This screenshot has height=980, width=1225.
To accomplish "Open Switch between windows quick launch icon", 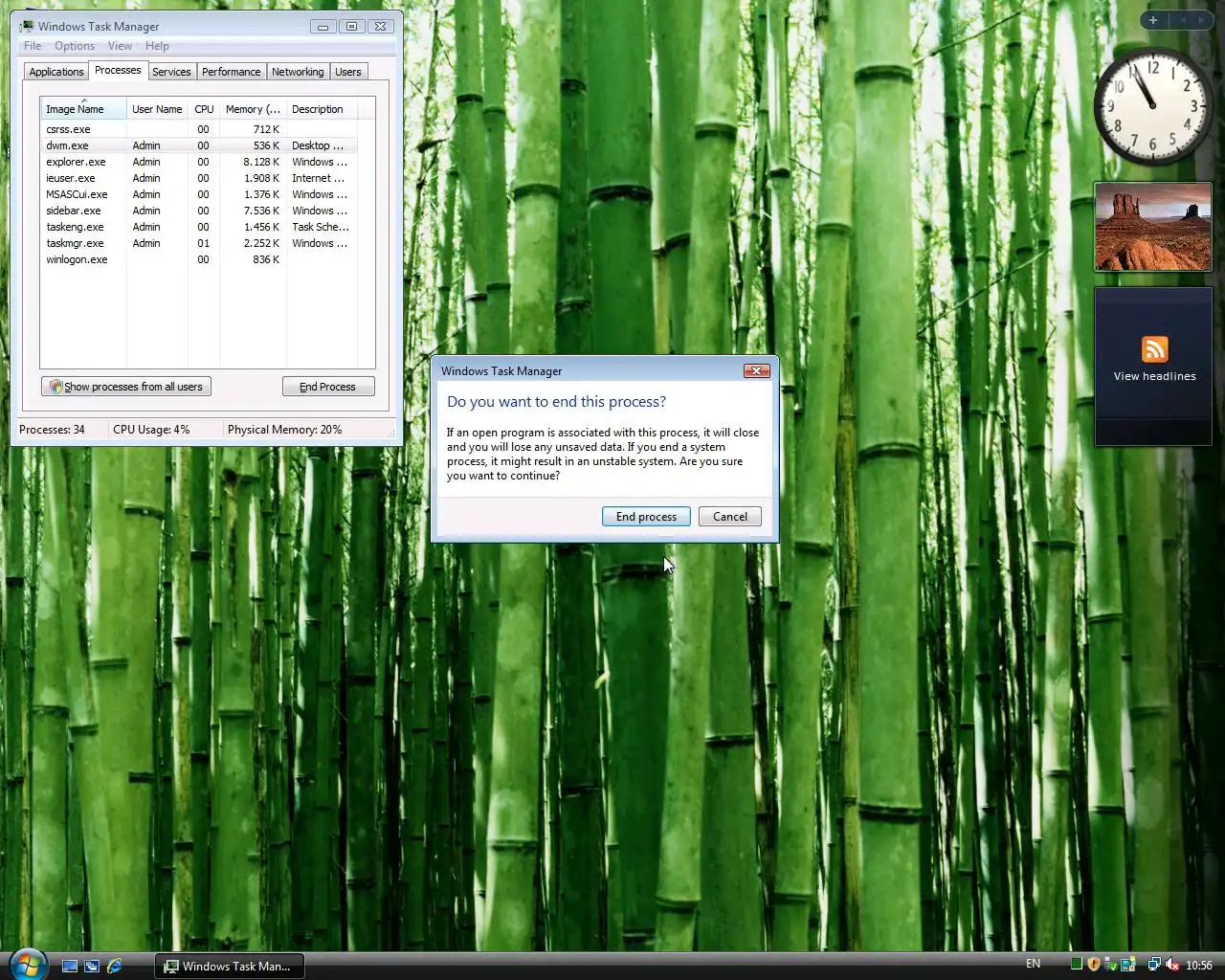I will (x=92, y=966).
